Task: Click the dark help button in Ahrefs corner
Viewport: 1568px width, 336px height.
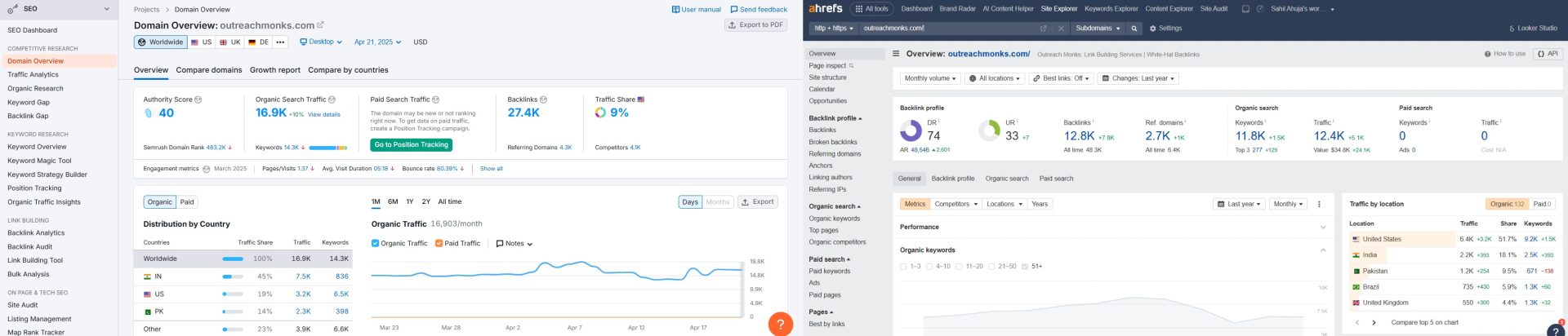Action: point(1557,329)
